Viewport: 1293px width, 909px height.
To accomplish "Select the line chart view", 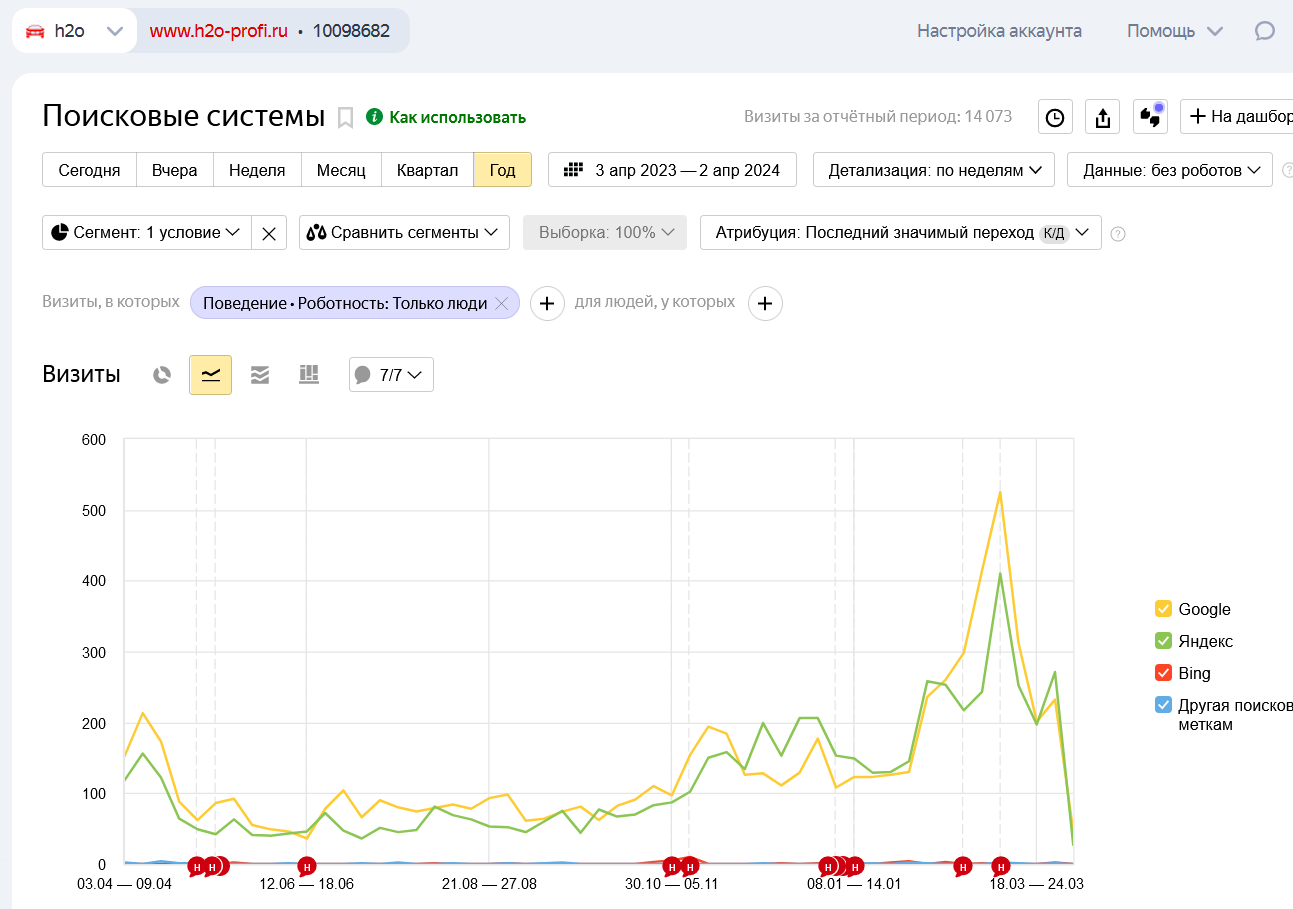I will tap(211, 375).
